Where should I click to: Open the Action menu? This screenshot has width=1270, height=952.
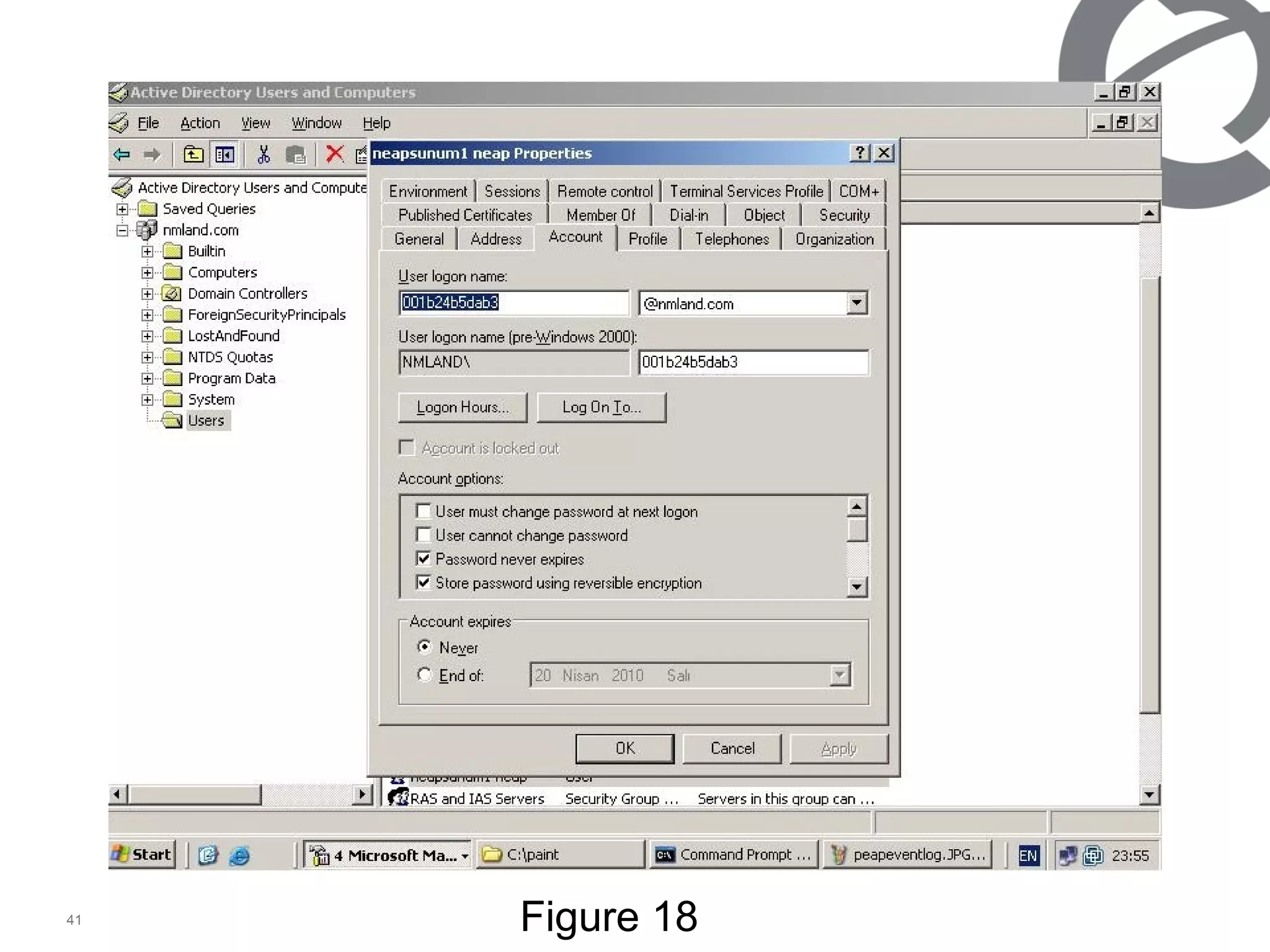point(200,123)
